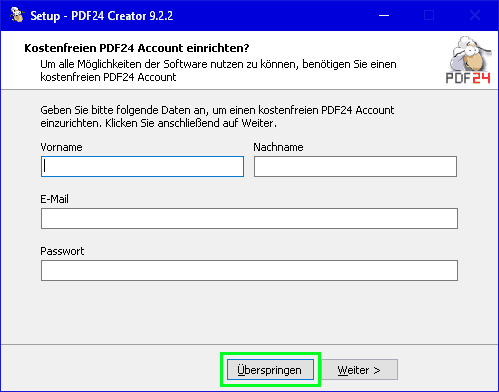Click the "Passwort" label
Screen dimensions: 499x392
click(62, 251)
